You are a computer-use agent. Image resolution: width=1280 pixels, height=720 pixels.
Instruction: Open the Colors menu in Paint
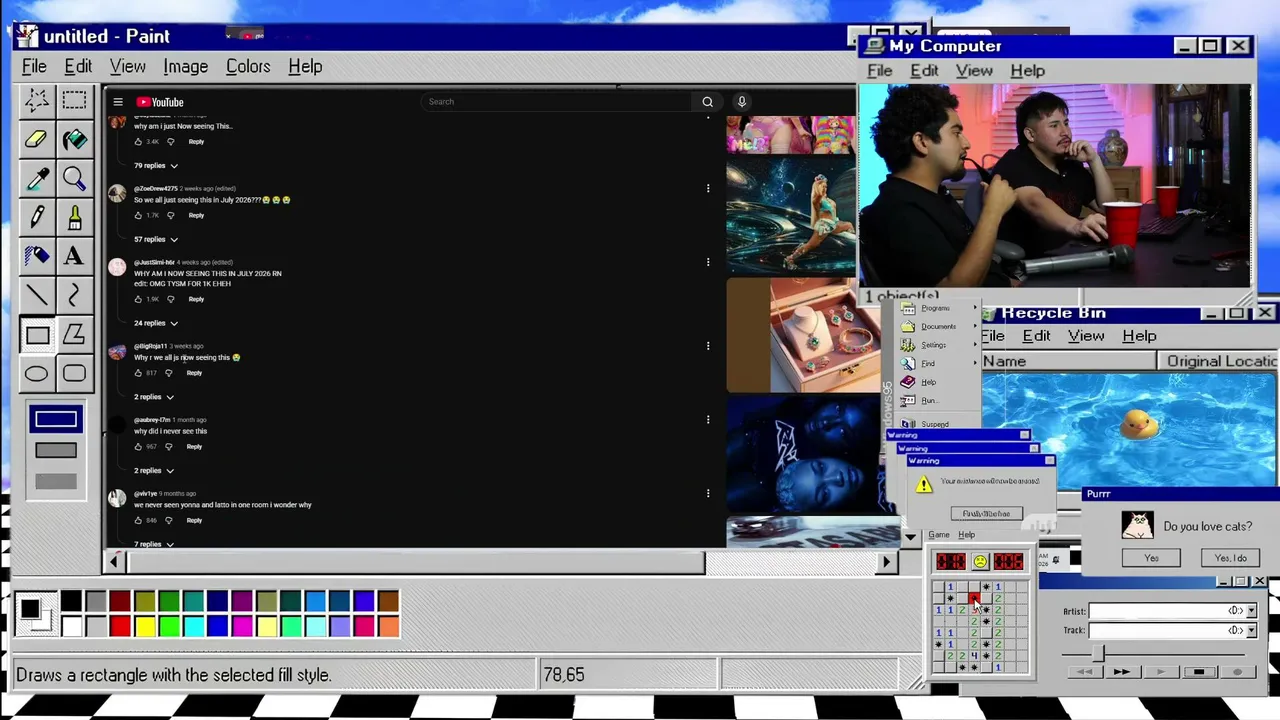[248, 67]
